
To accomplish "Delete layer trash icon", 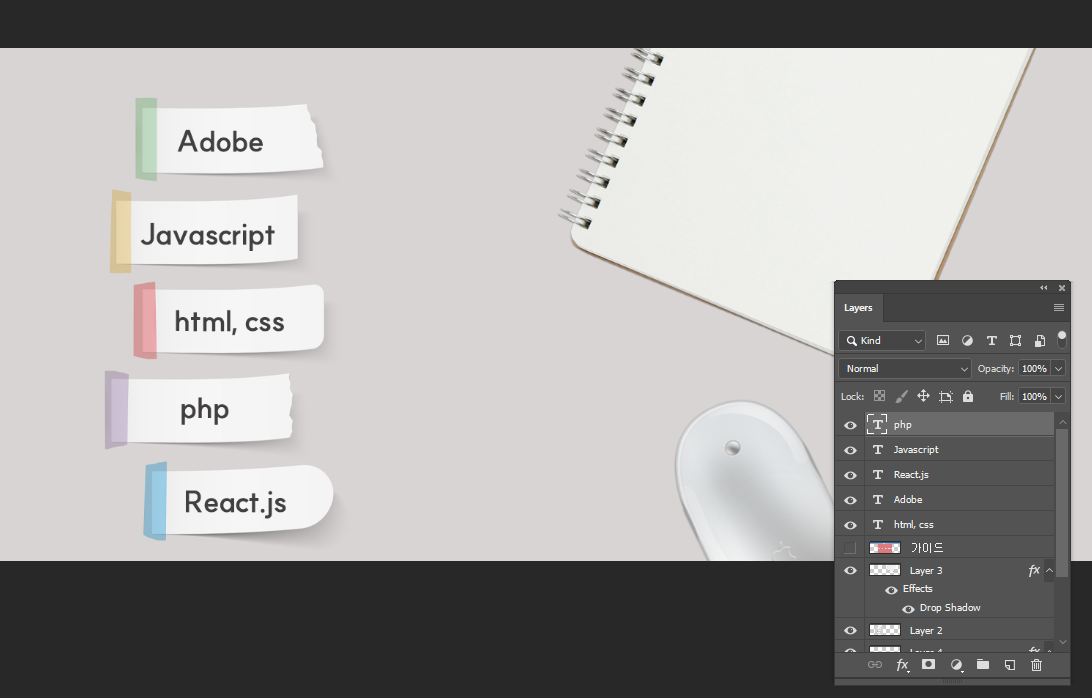I will (1036, 665).
